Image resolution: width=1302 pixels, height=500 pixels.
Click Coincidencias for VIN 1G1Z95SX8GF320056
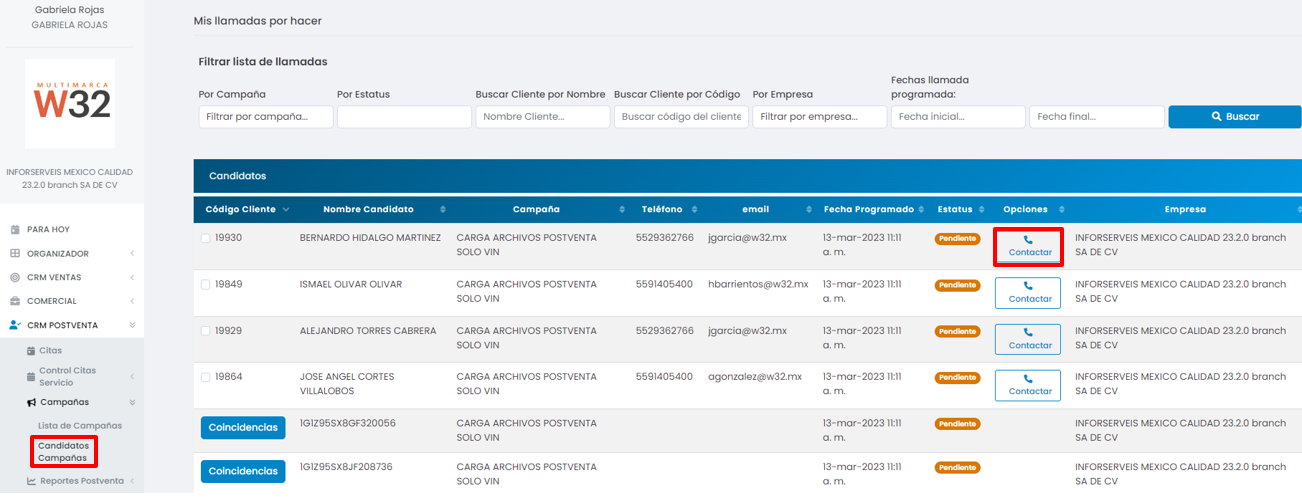point(243,427)
